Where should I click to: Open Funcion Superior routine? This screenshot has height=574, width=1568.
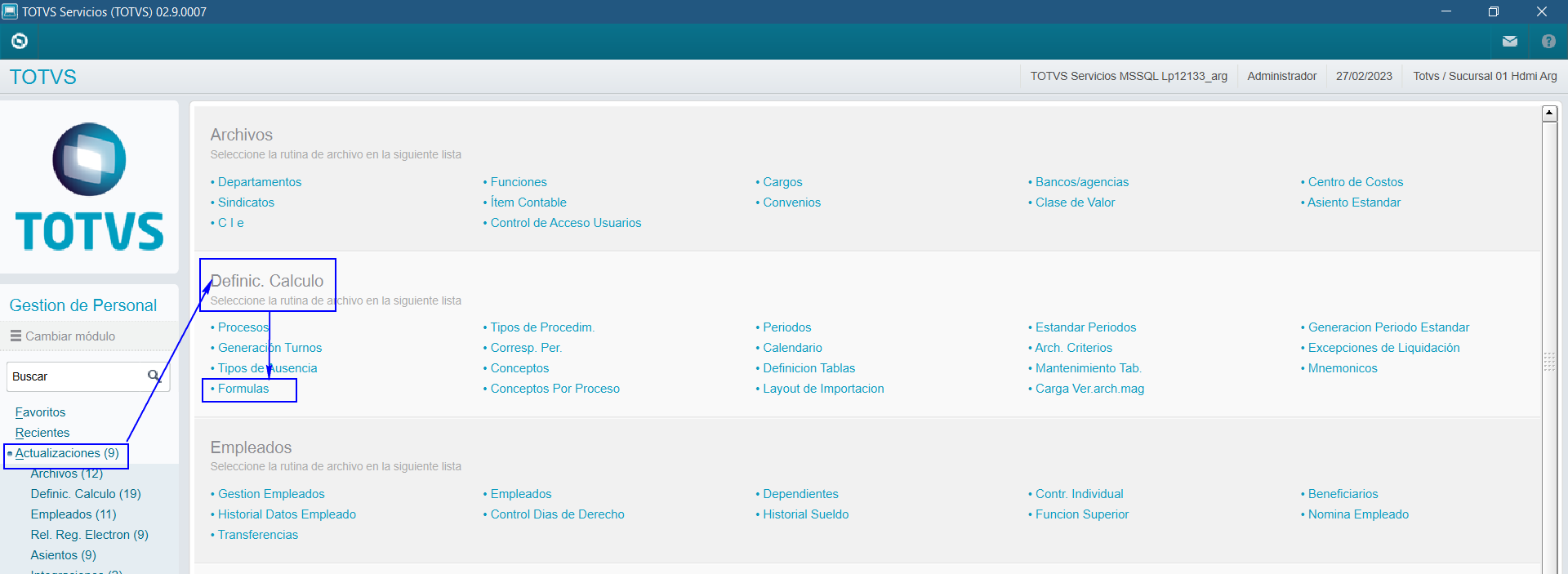tap(1082, 514)
